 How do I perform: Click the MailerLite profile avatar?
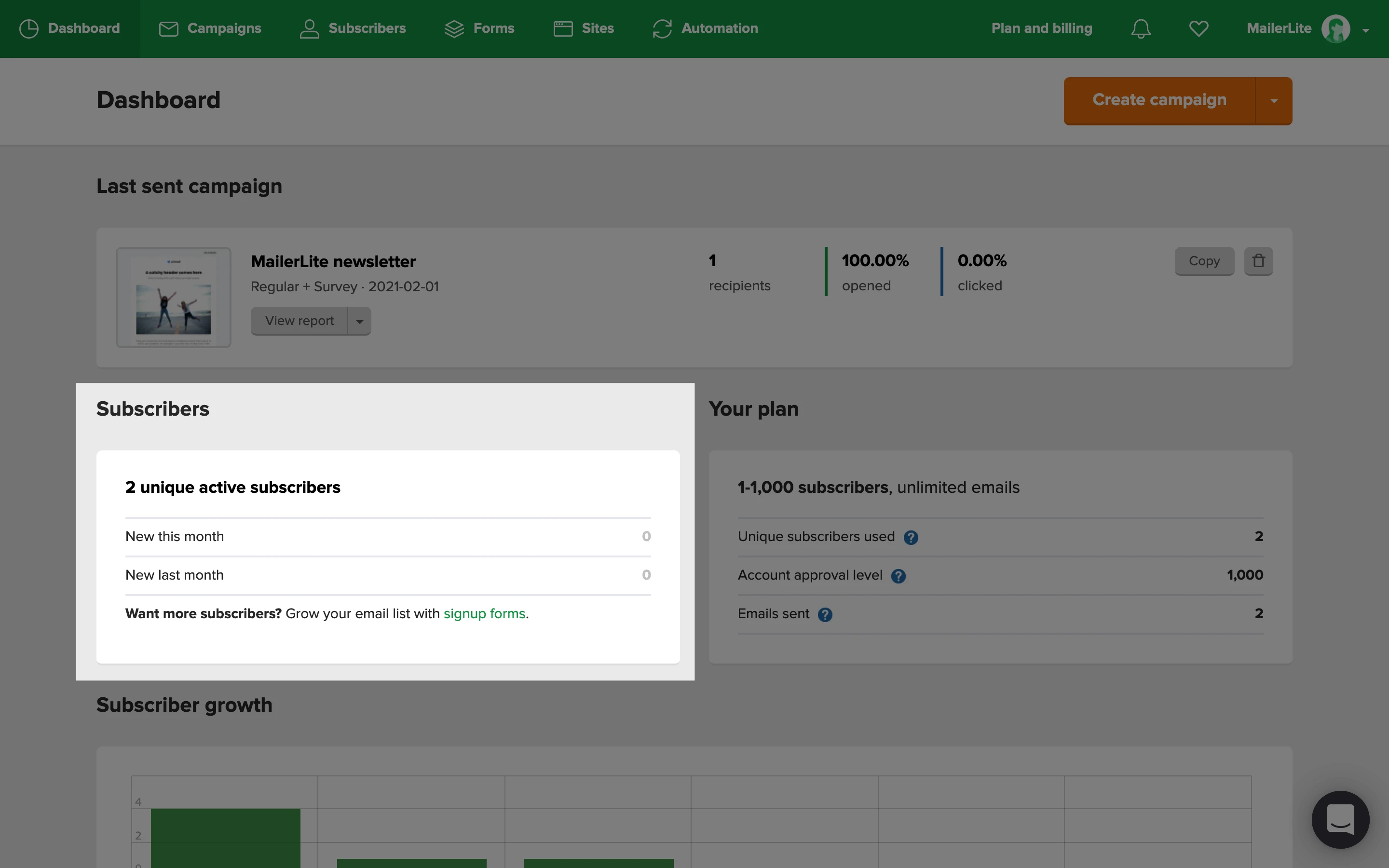pos(1335,29)
